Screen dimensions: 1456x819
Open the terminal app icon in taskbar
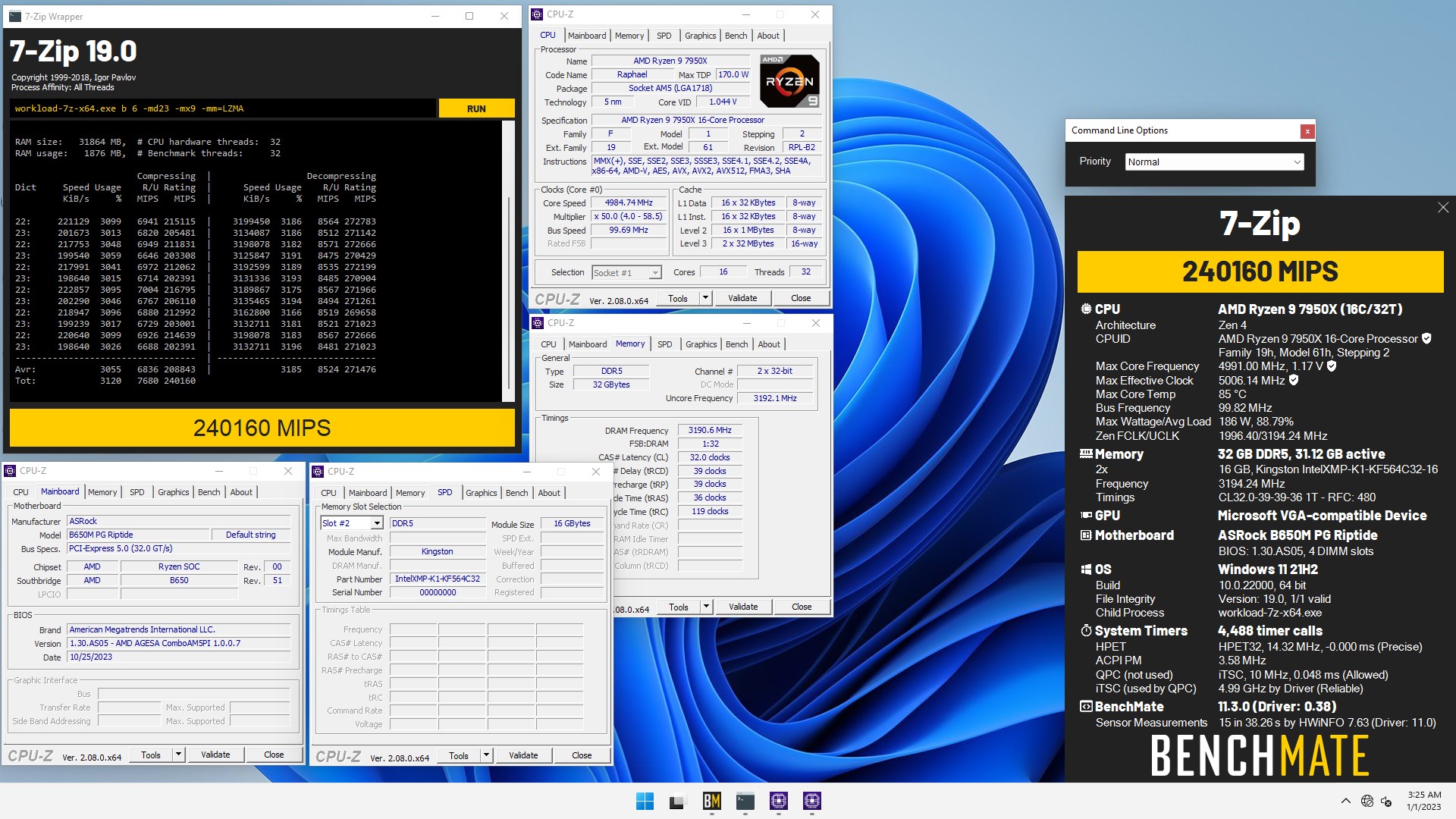[x=745, y=801]
